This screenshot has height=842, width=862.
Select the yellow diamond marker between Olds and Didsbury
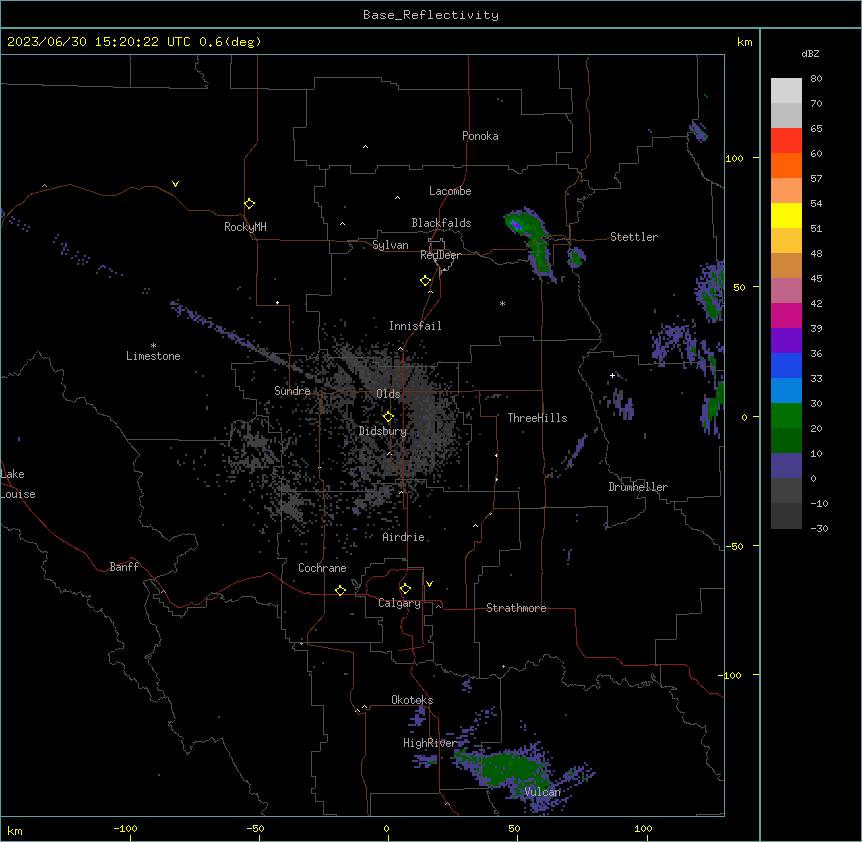(388, 417)
